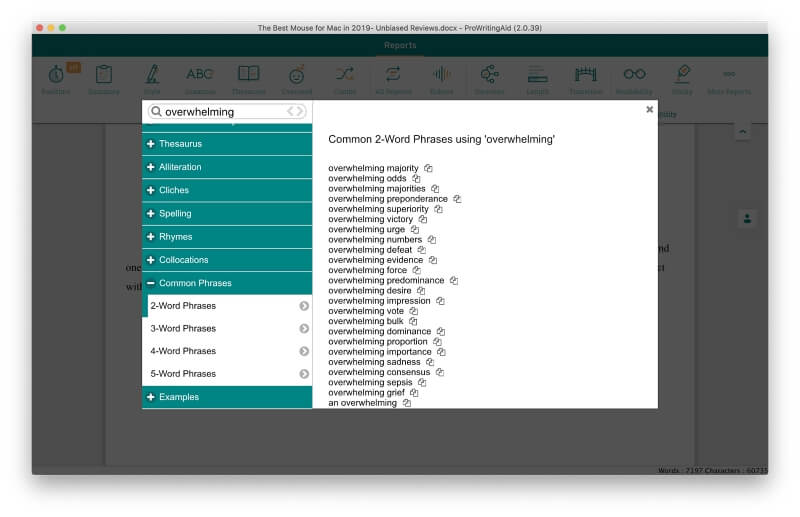Image resolution: width=800 pixels, height=517 pixels.
Task: Select 4-Word Phrases item
Action: tap(226, 351)
